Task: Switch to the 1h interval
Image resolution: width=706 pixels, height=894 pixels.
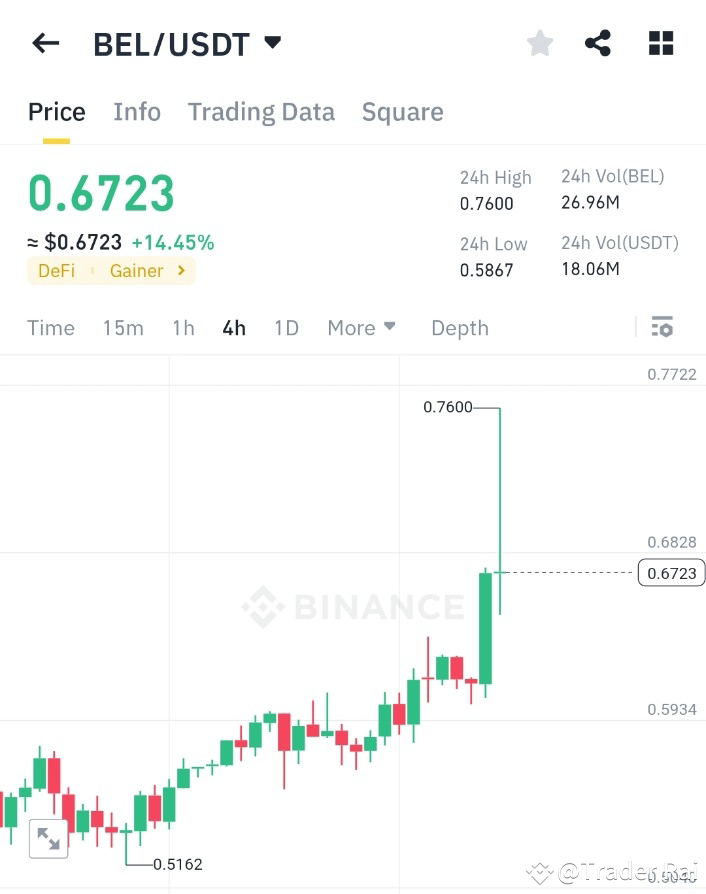Action: pyautogui.click(x=183, y=327)
